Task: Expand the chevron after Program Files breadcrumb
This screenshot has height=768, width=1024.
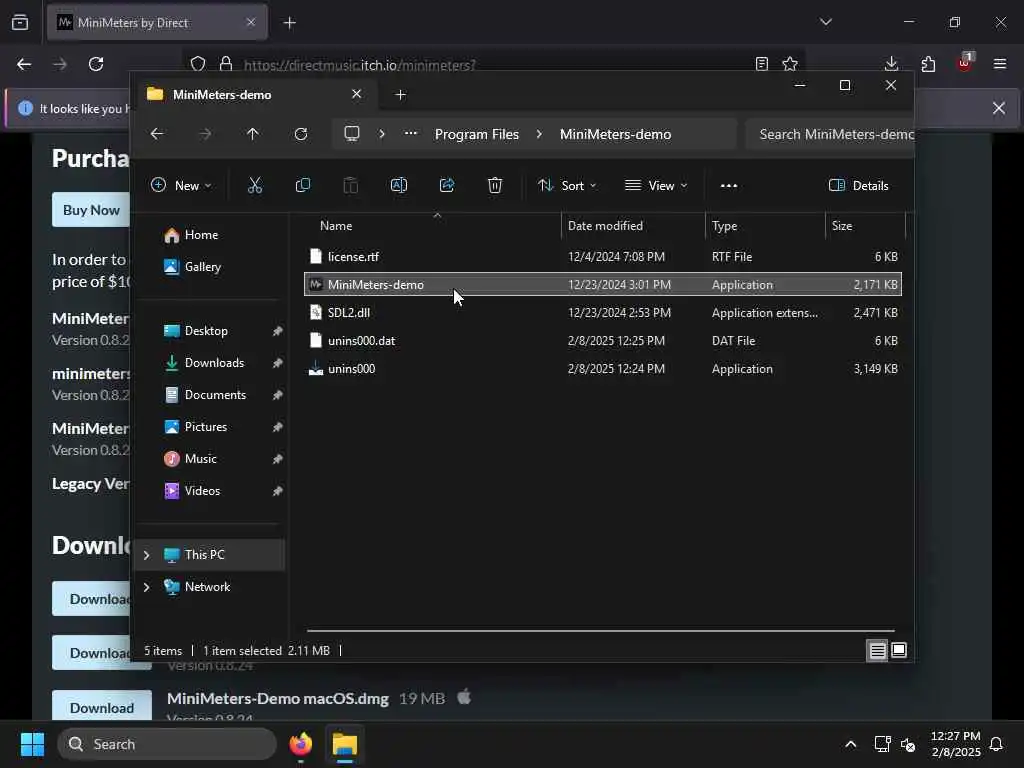Action: coord(539,134)
